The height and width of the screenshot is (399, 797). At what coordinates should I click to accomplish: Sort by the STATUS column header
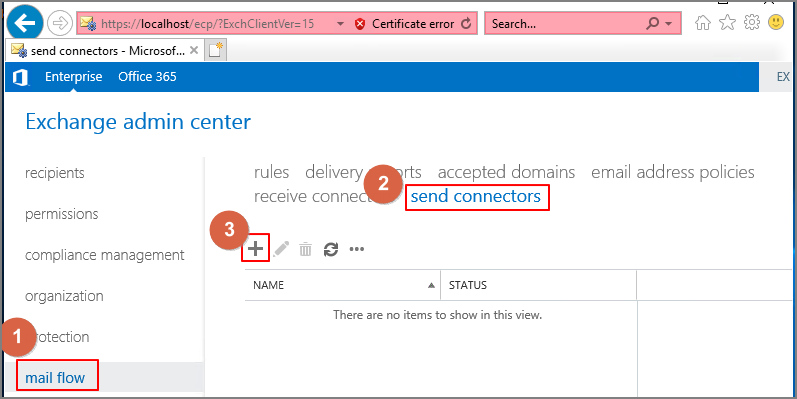coord(539,285)
